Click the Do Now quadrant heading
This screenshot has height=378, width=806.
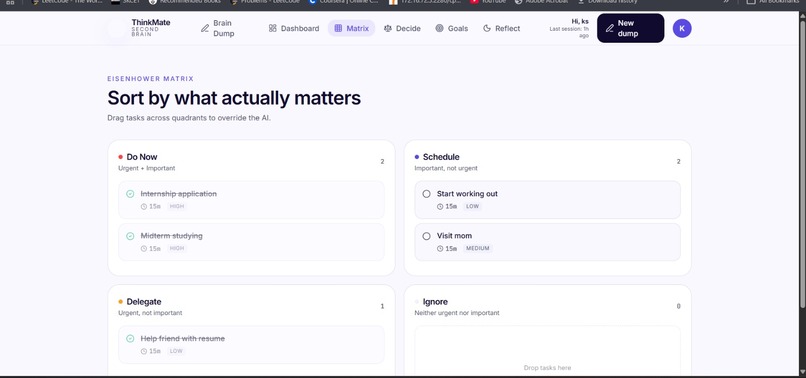[142, 157]
